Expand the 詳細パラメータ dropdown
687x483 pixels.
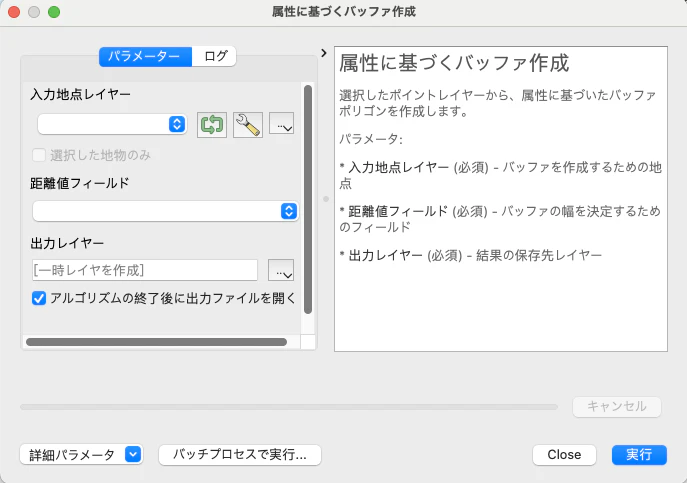click(x=81, y=455)
